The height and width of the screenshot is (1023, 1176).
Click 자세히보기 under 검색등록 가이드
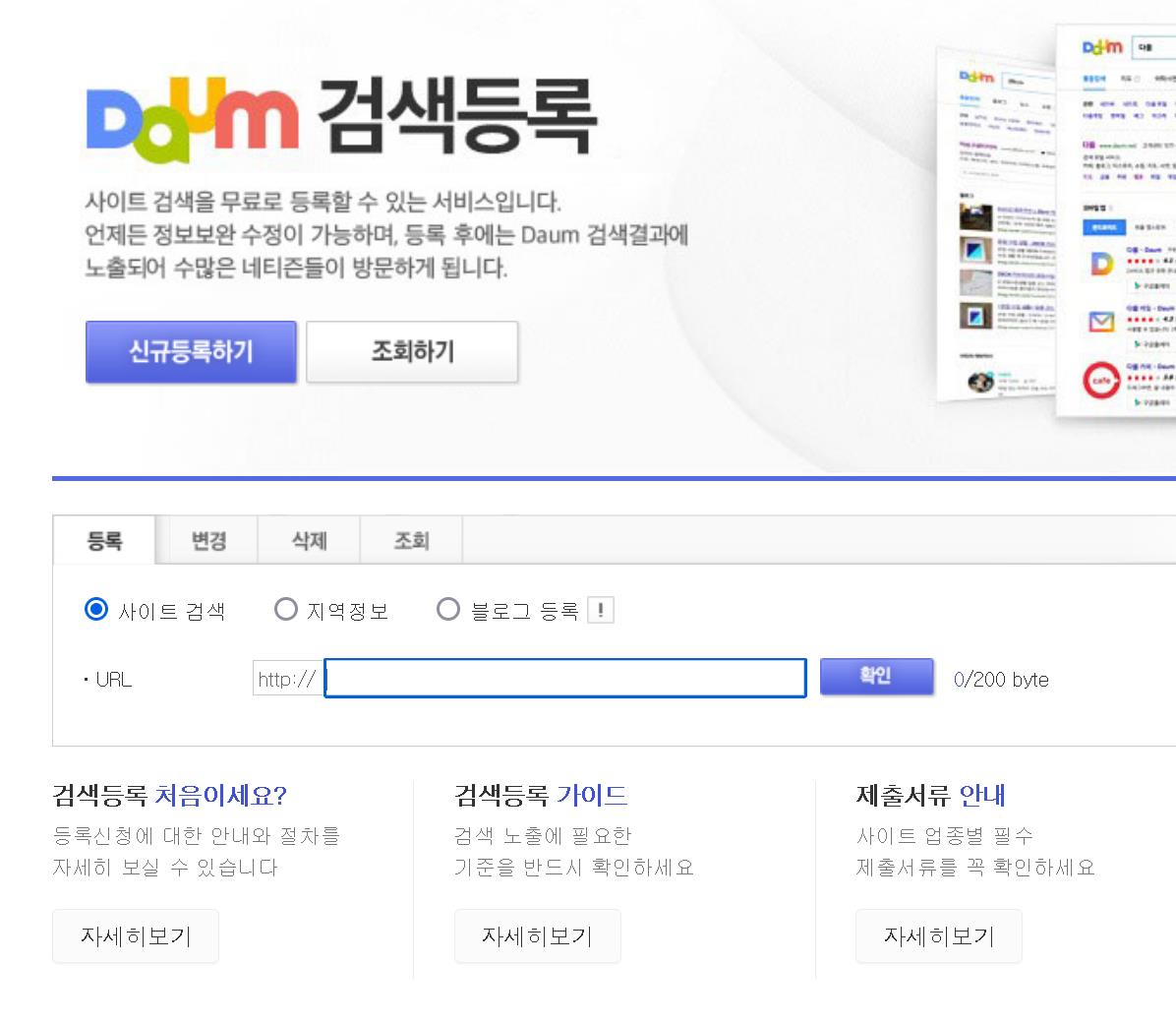[x=538, y=935]
